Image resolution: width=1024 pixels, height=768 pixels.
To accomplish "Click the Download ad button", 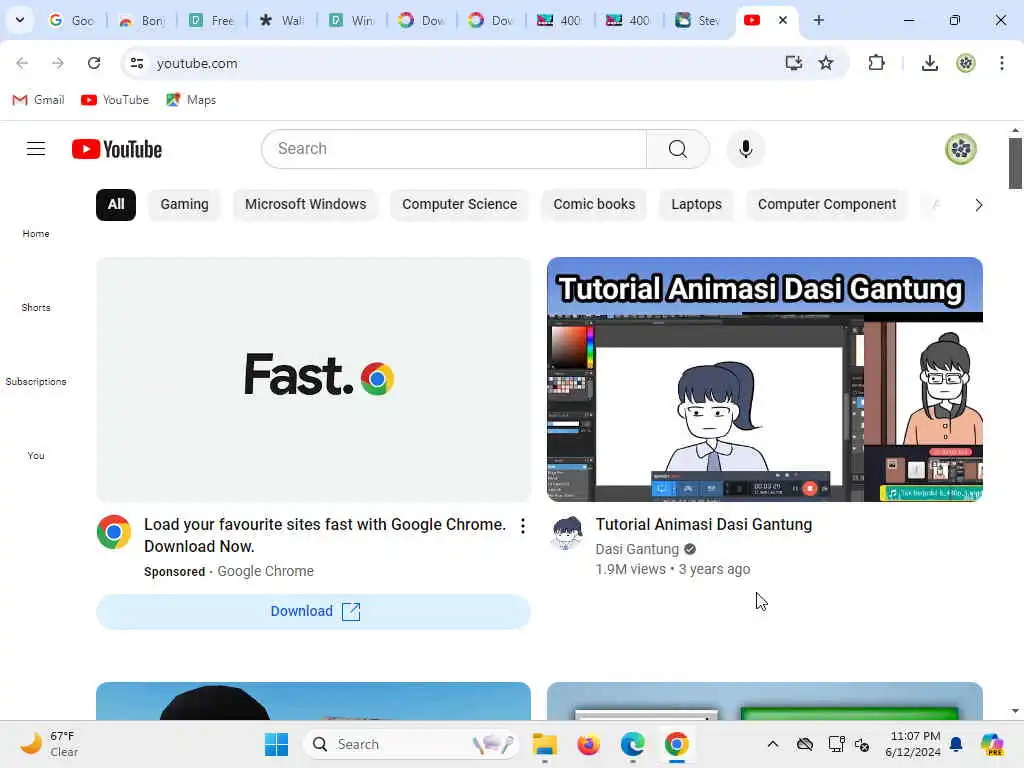I will [x=313, y=611].
